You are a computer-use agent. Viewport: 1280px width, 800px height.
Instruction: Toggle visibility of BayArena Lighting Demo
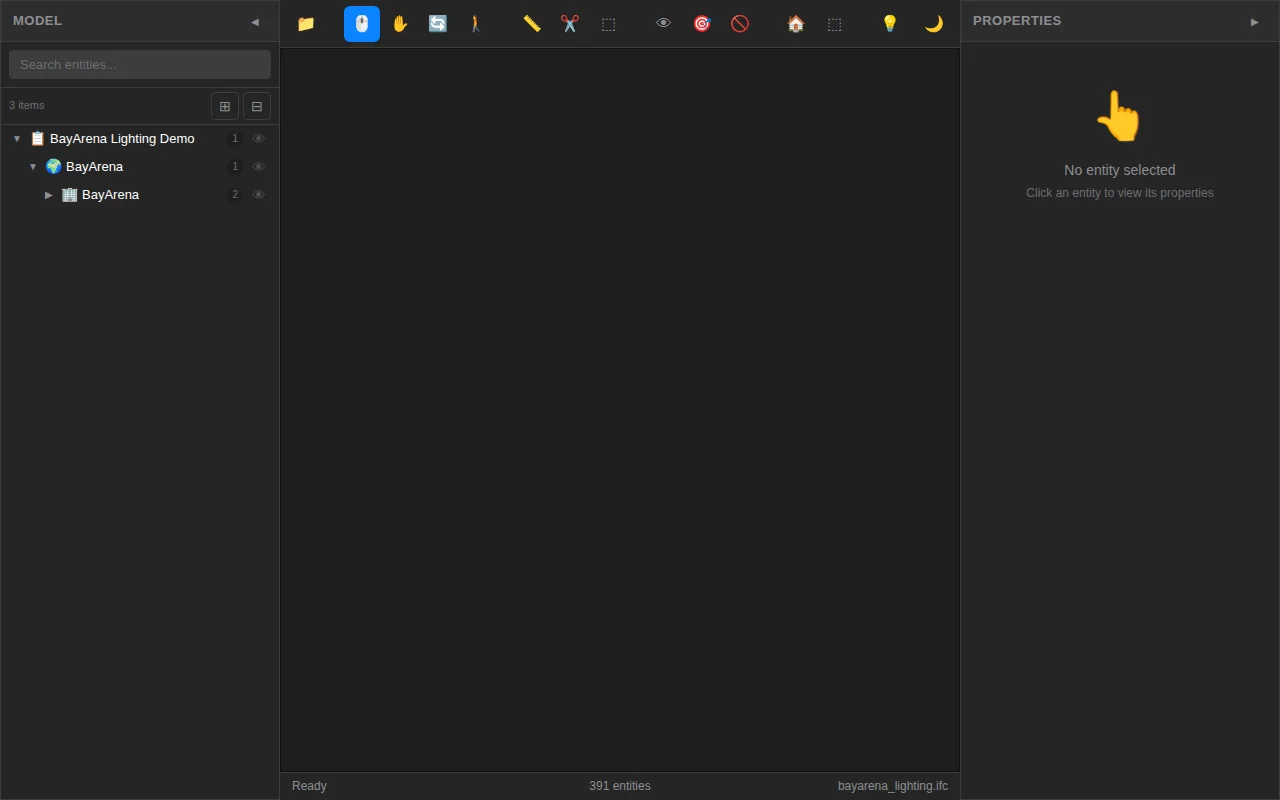click(259, 139)
